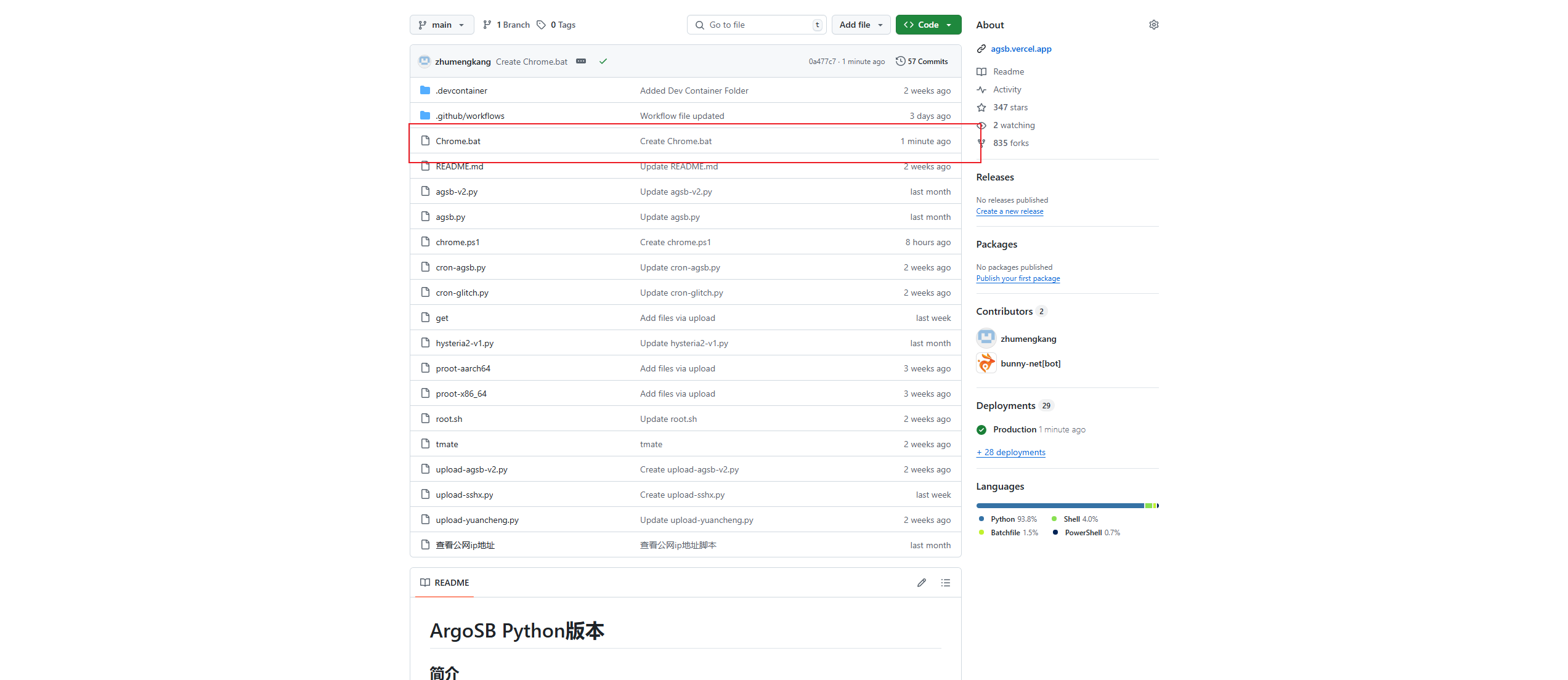This screenshot has height=680, width=1568.
Task: Open the 查看公网ip地址 file
Action: tap(465, 545)
